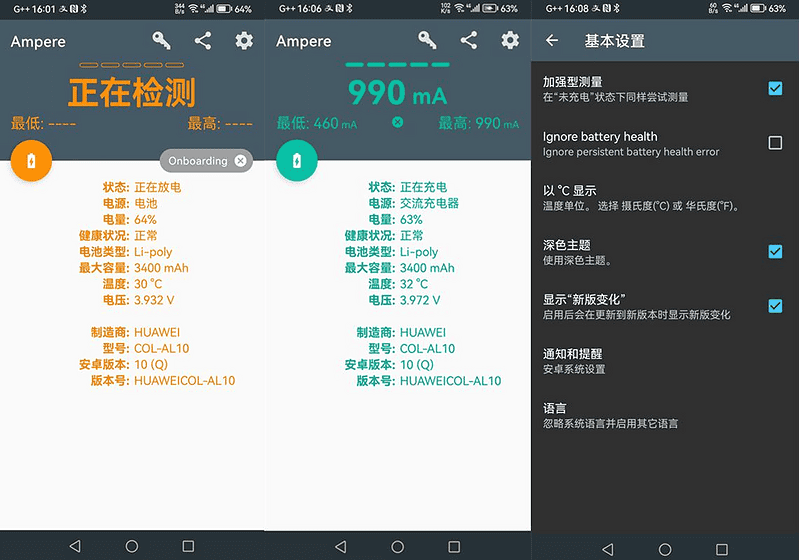This screenshot has width=799, height=560.
Task: Open settings gear in the discharging screen
Action: coord(244,40)
